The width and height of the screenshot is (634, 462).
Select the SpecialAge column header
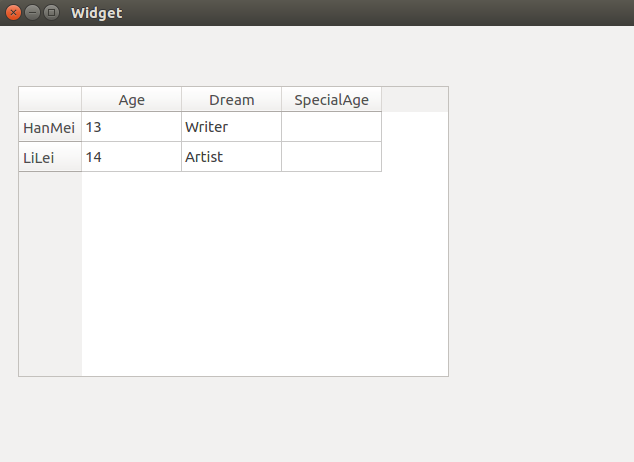click(x=331, y=99)
